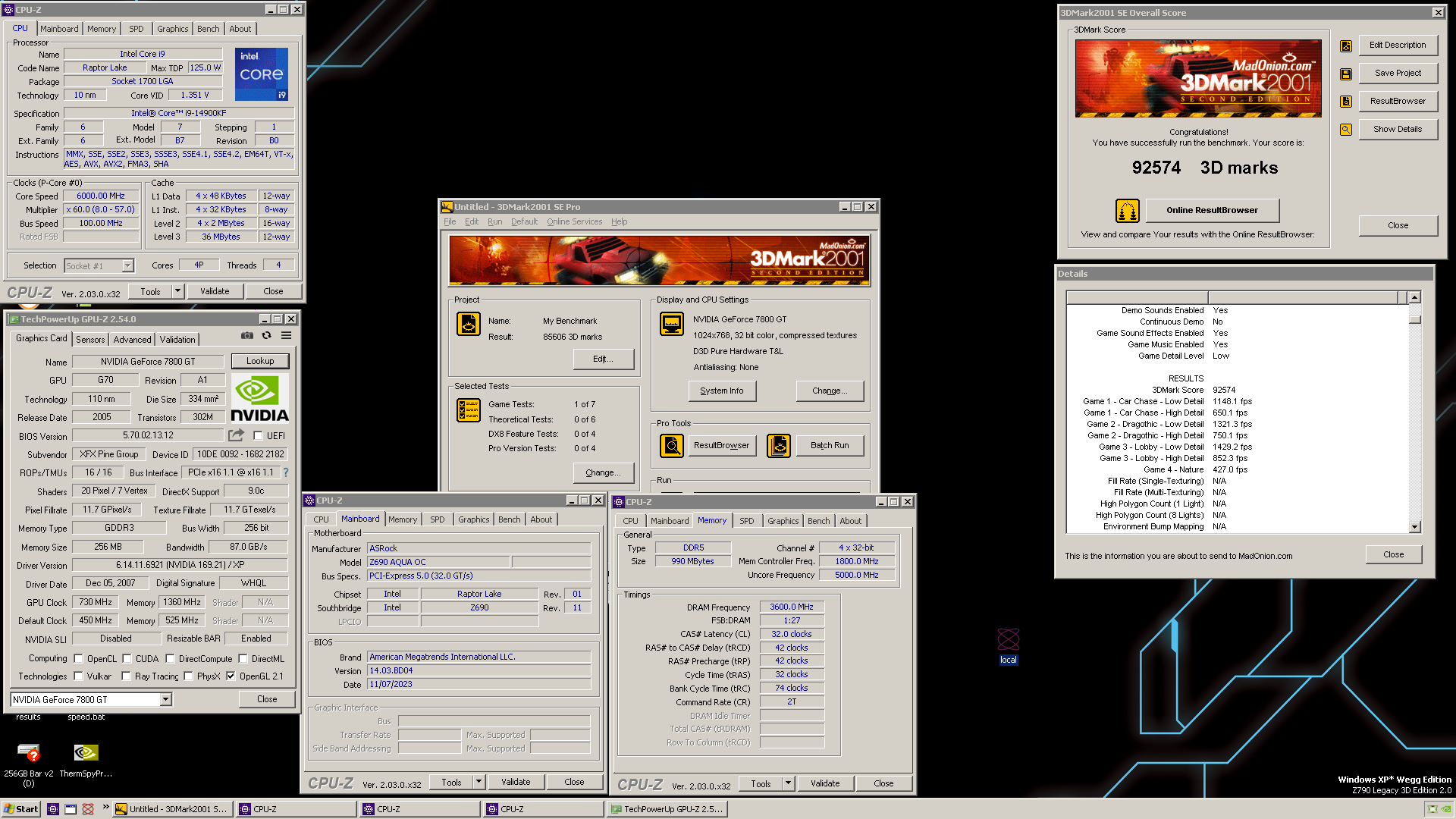Switch to the Advanced tab in GPU-Z
The image size is (1456, 819).
pyautogui.click(x=132, y=340)
